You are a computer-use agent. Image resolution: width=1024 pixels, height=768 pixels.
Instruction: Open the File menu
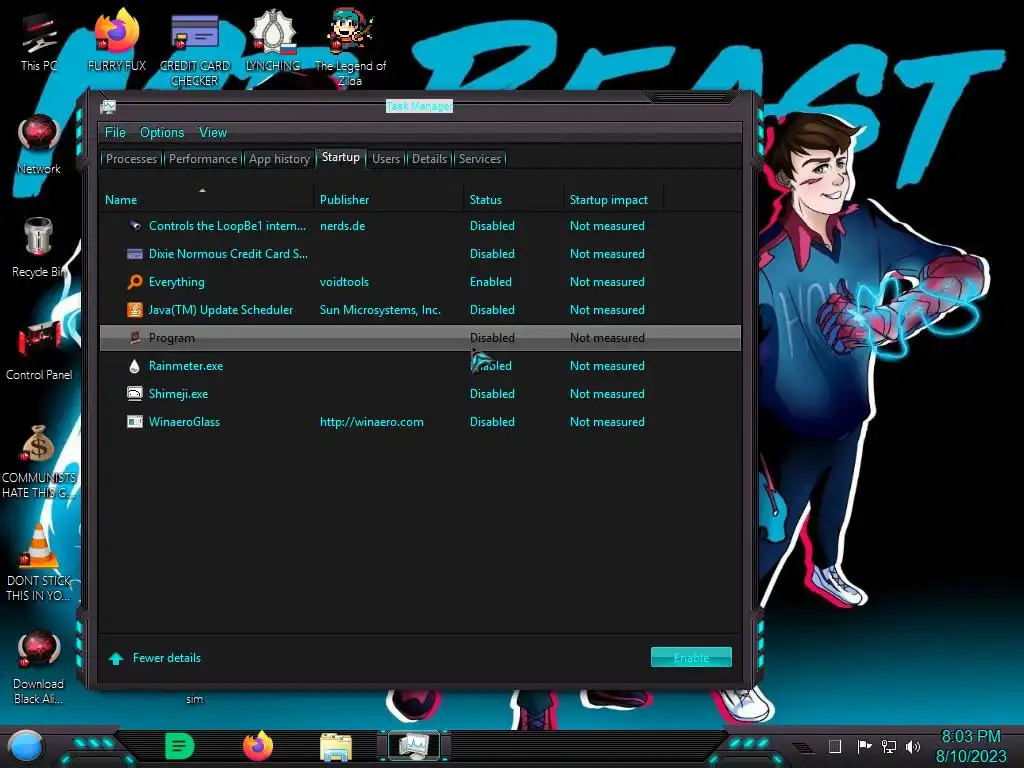pyautogui.click(x=115, y=133)
